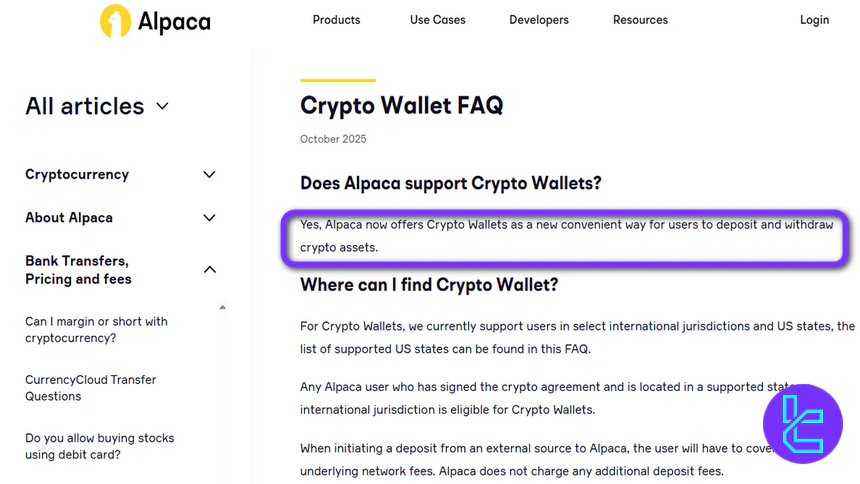Screen dimensions: 860x484
Task: Click the sidebar scroll up arrow
Action: [222, 307]
